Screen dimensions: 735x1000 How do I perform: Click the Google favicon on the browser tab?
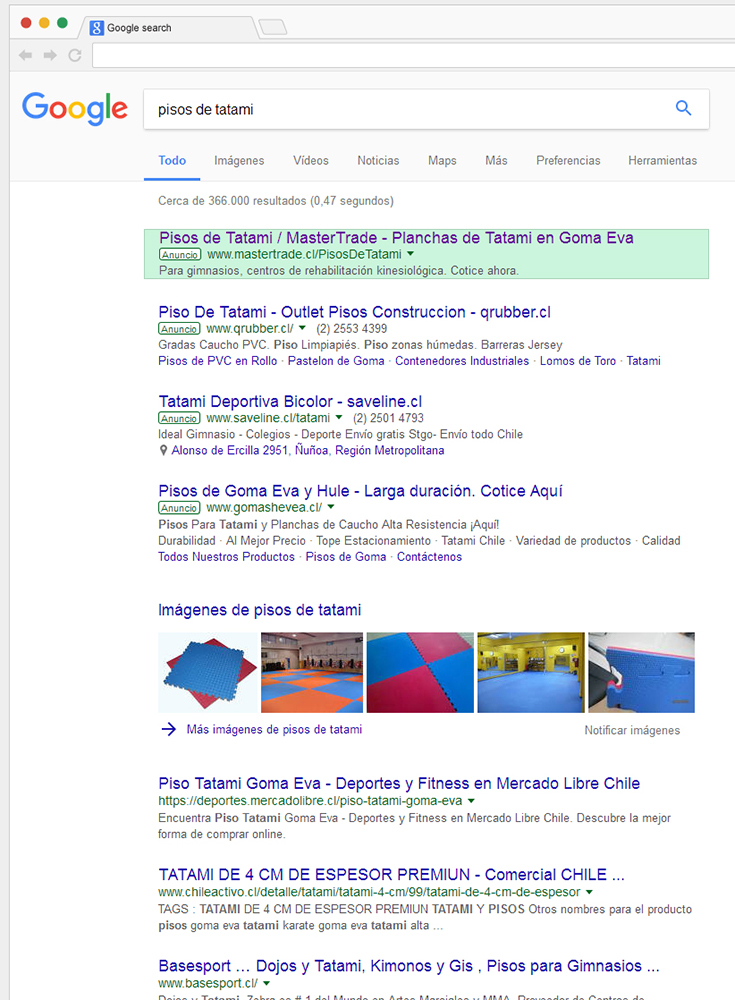(x=97, y=28)
